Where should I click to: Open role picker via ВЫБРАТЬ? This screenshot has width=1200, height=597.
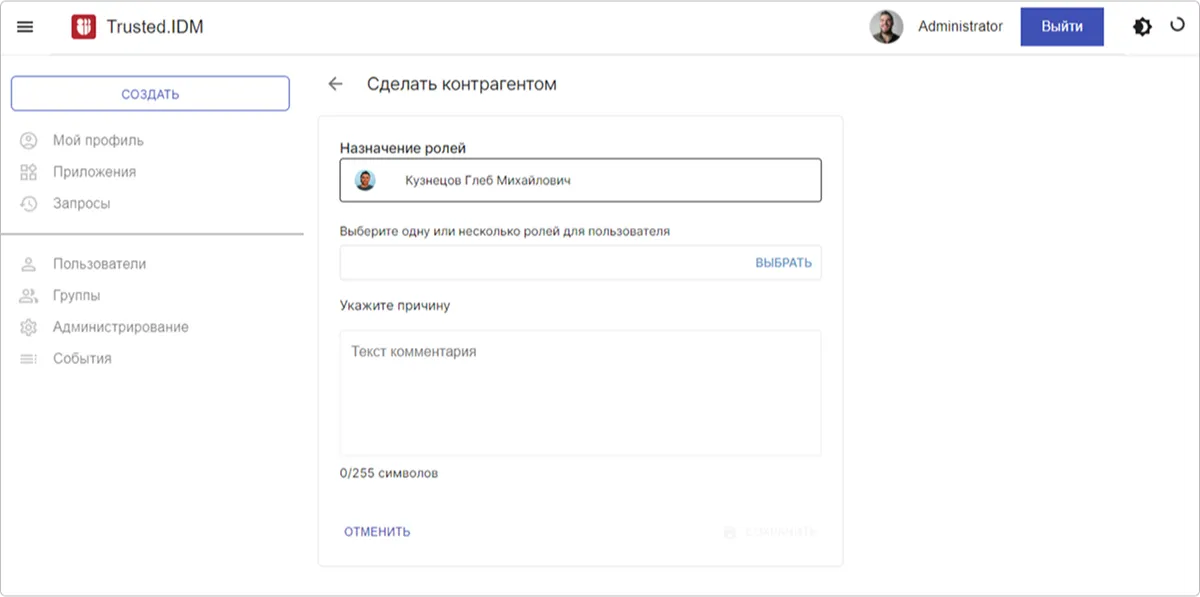(783, 263)
